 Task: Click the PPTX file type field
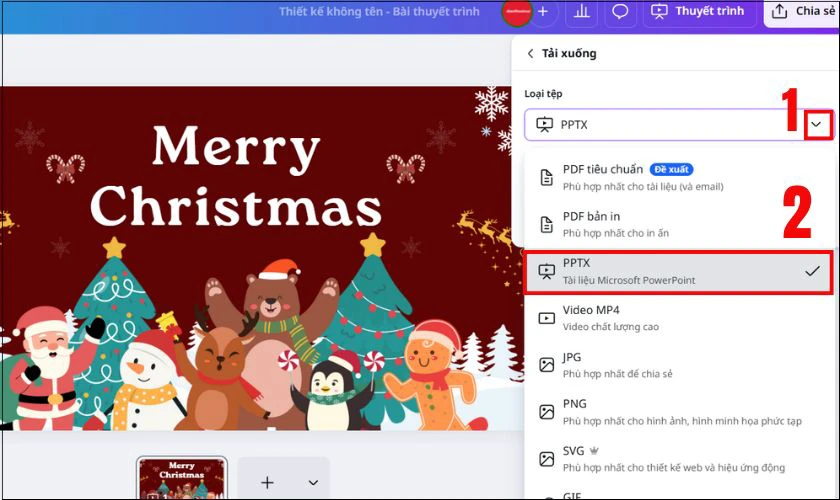678,125
